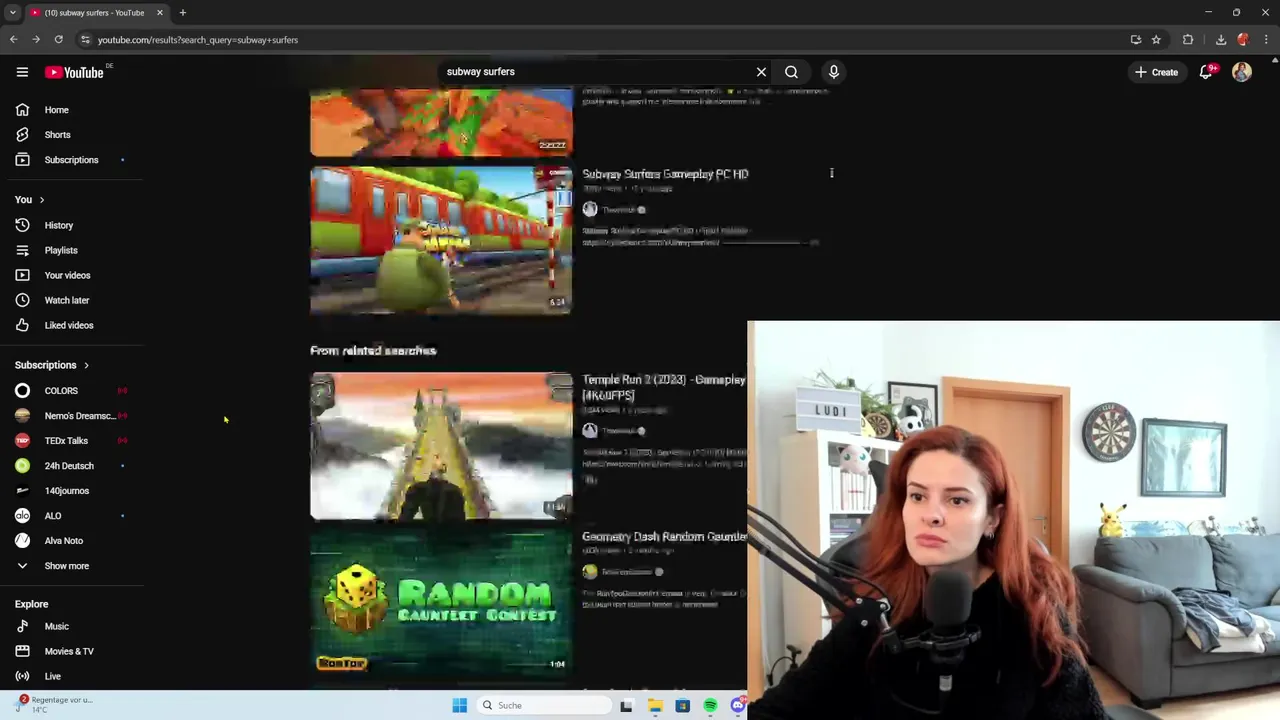Image resolution: width=1280 pixels, height=720 pixels.
Task: Open three-dot menu for Subway Surfers Gameplay
Action: click(831, 174)
